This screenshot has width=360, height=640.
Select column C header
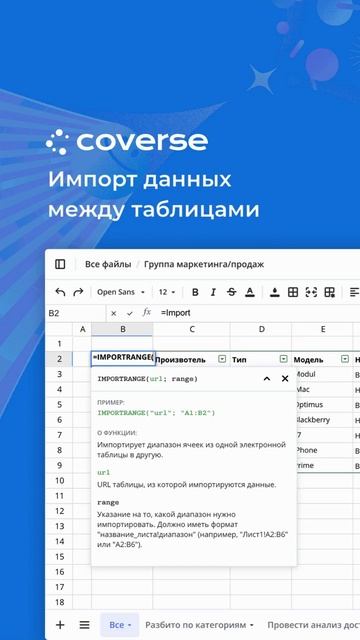[191, 329]
